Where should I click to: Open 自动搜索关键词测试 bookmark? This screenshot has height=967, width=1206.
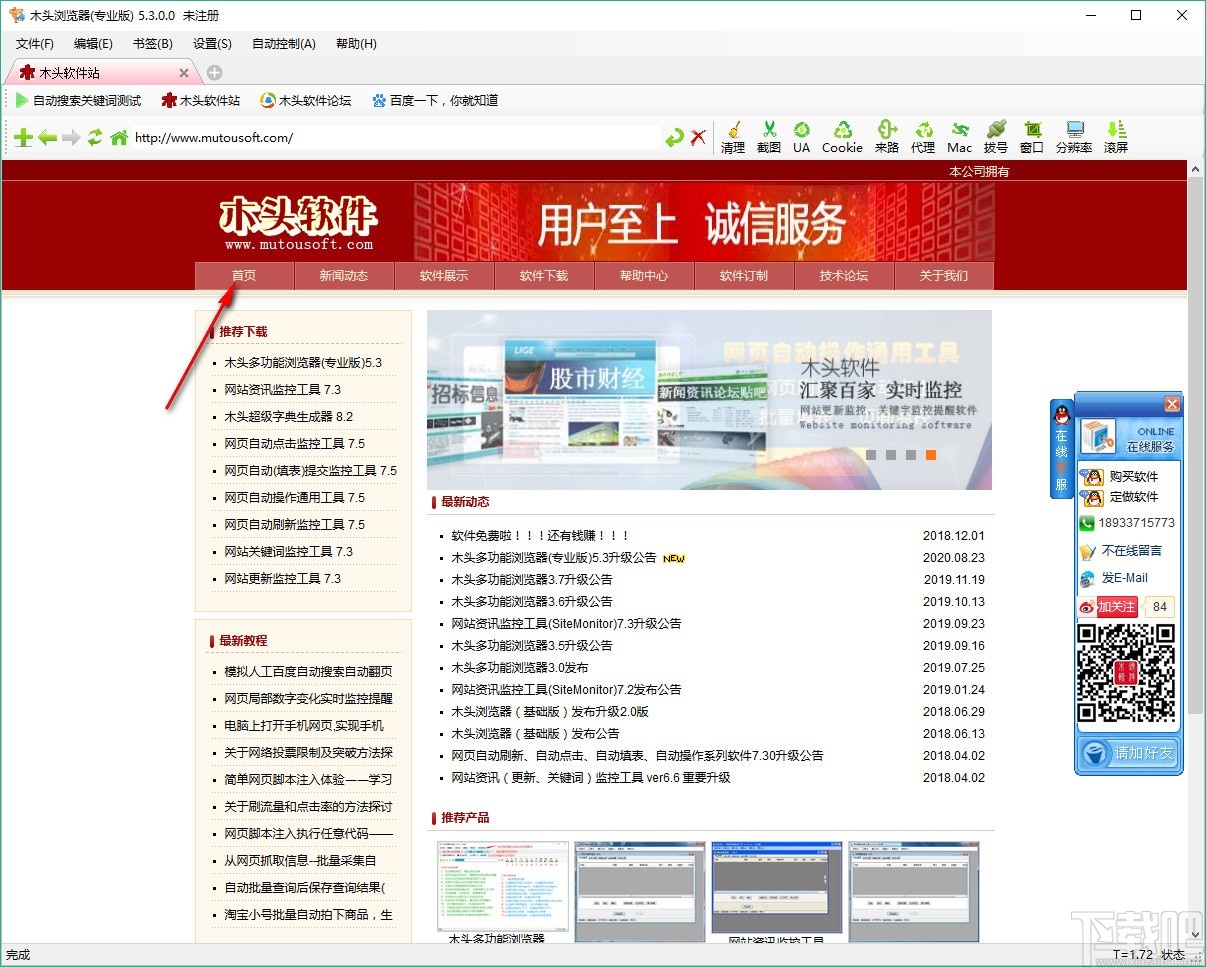click(77, 100)
